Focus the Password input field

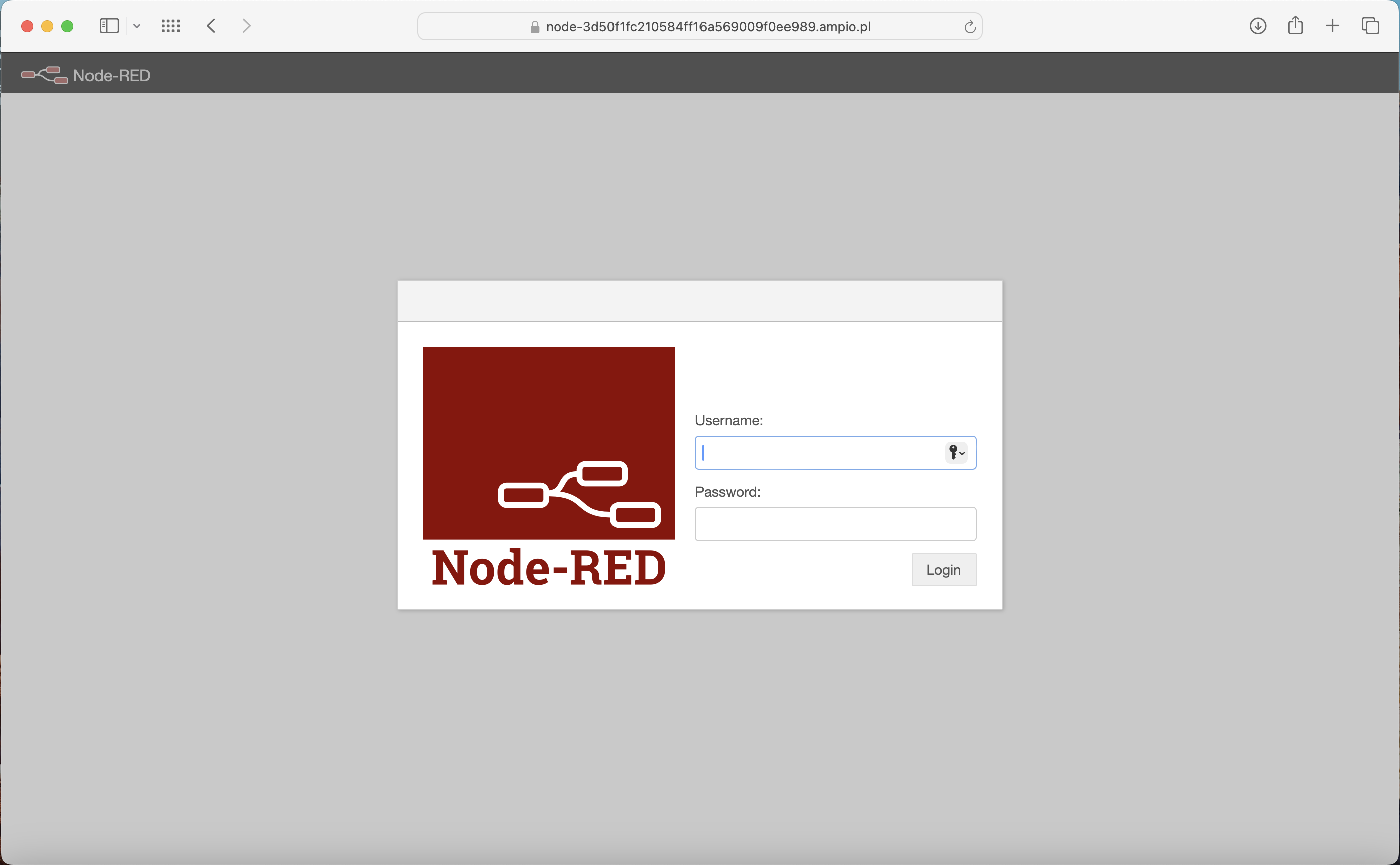pyautogui.click(x=835, y=524)
